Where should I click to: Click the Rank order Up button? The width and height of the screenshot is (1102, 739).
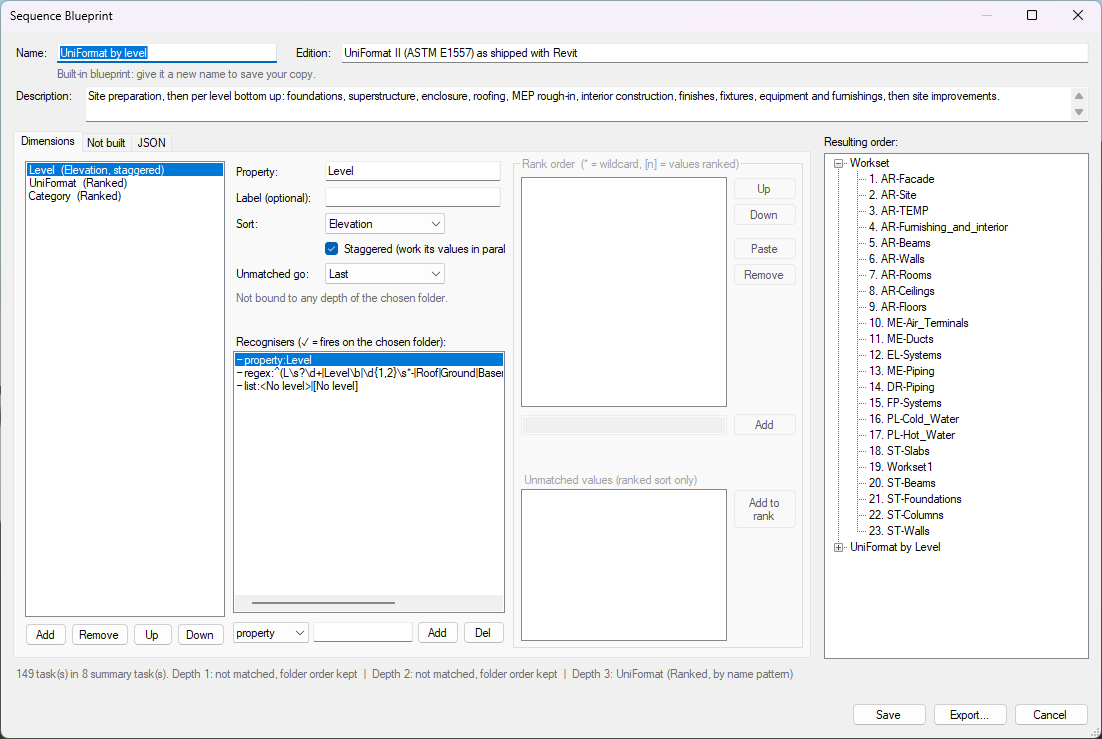click(x=764, y=188)
